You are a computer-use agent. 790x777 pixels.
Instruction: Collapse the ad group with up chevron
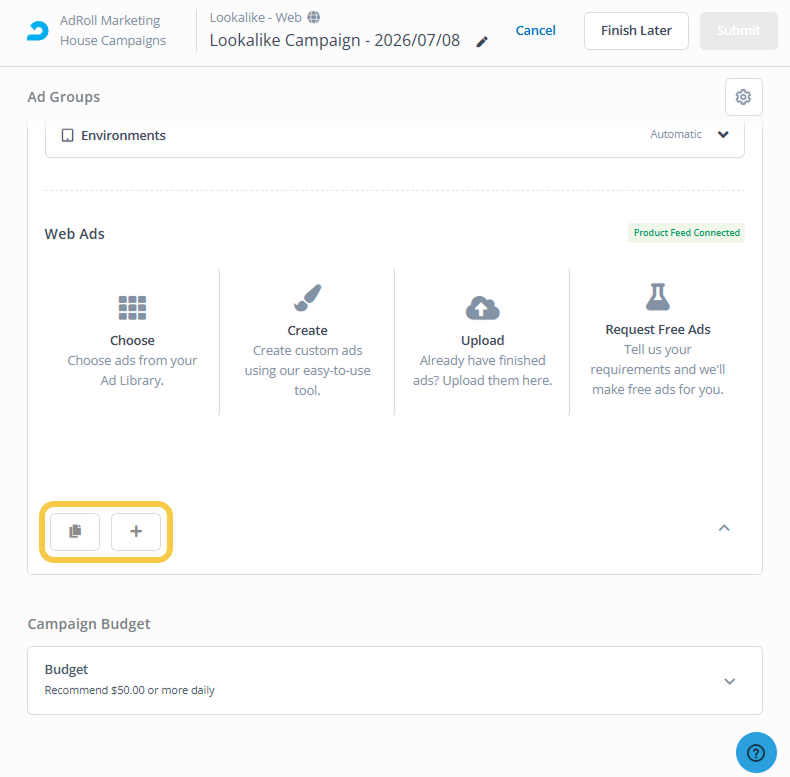click(x=724, y=528)
